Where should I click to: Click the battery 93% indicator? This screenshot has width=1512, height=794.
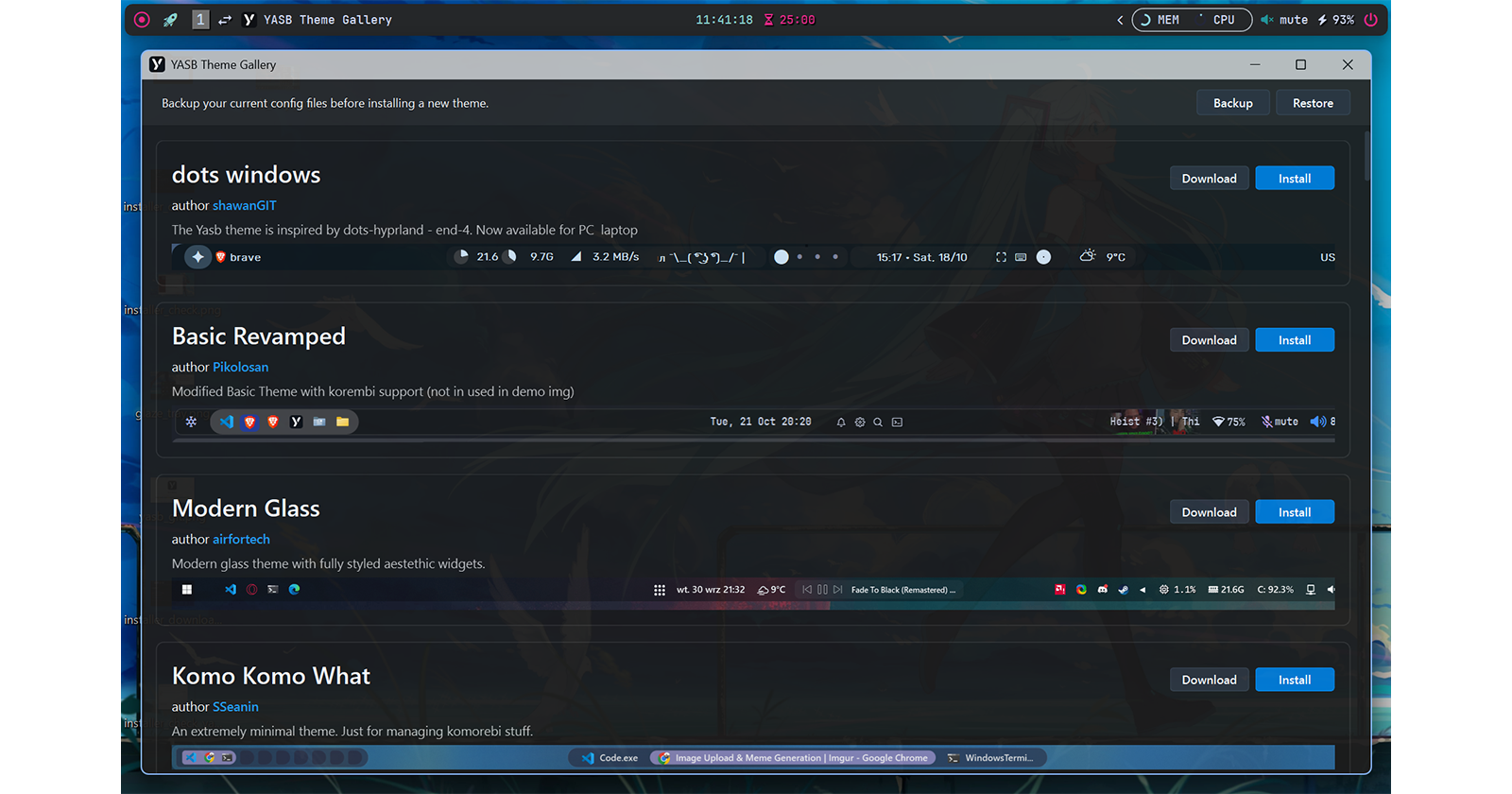[1335, 20]
